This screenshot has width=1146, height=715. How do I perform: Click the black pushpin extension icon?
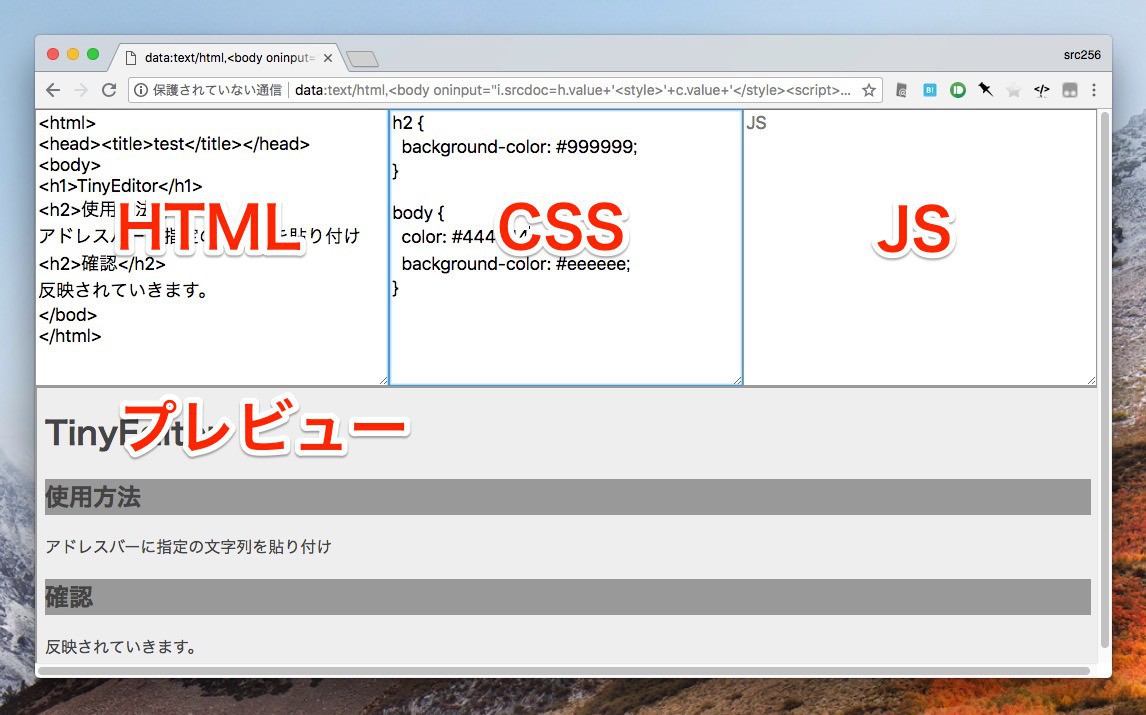click(986, 89)
